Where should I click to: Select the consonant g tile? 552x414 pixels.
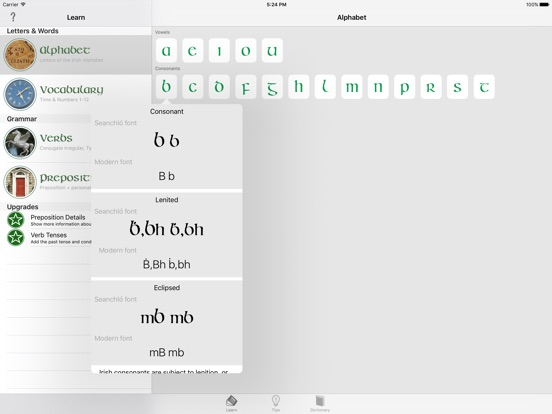click(x=272, y=87)
